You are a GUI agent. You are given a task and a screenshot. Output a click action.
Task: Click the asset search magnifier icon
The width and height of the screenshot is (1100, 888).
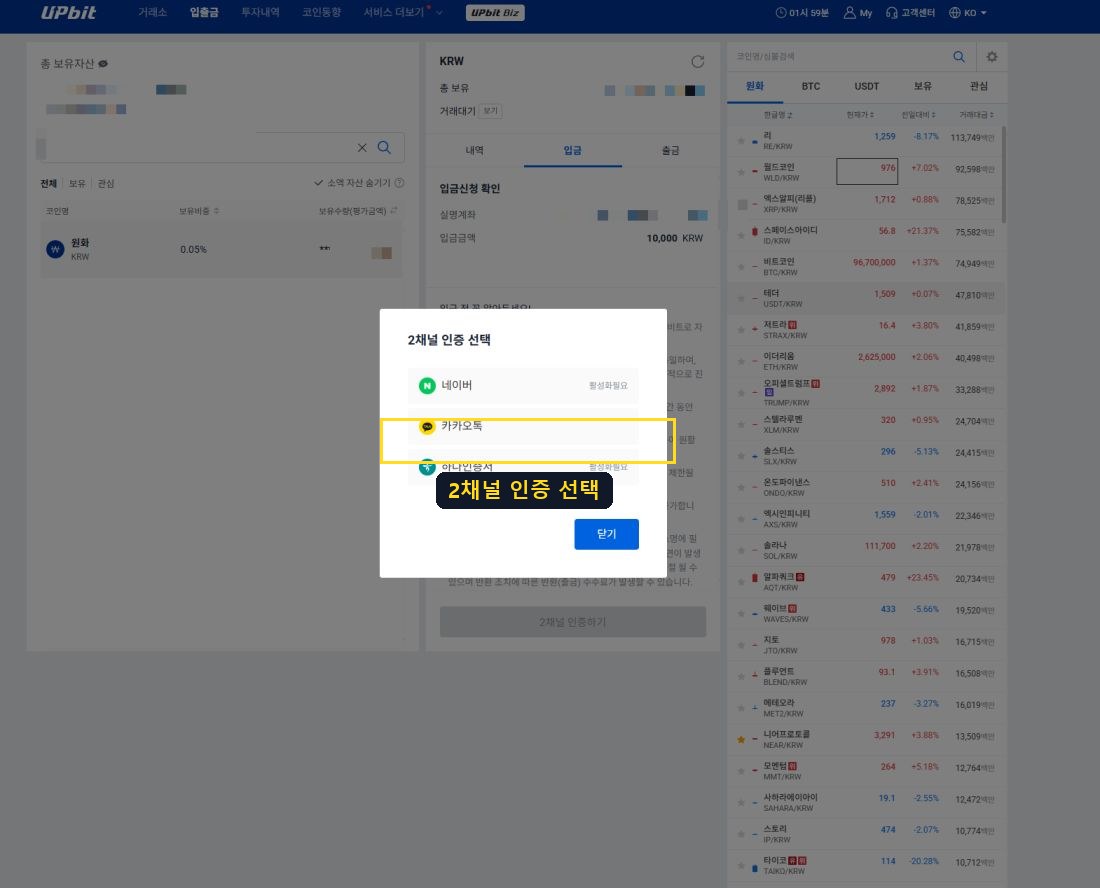384,147
